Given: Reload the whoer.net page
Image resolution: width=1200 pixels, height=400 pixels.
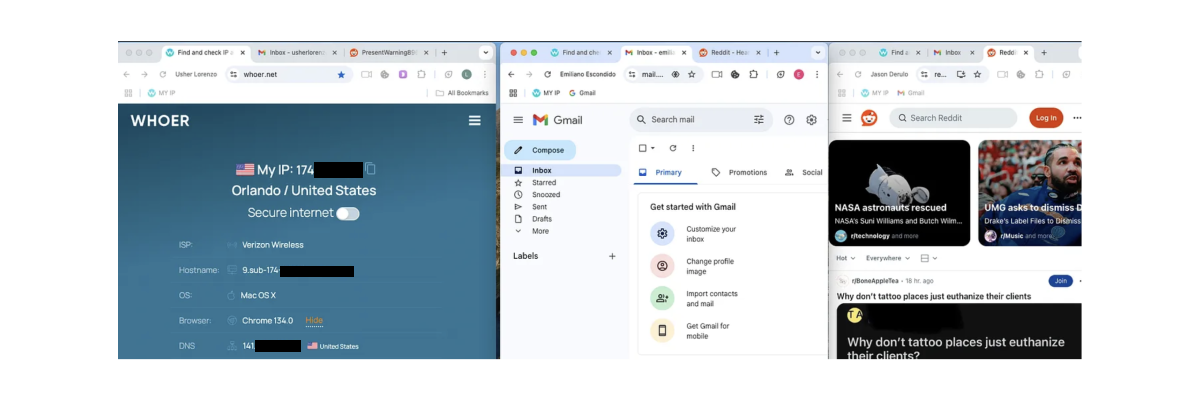Looking at the screenshot, I should coord(162,74).
